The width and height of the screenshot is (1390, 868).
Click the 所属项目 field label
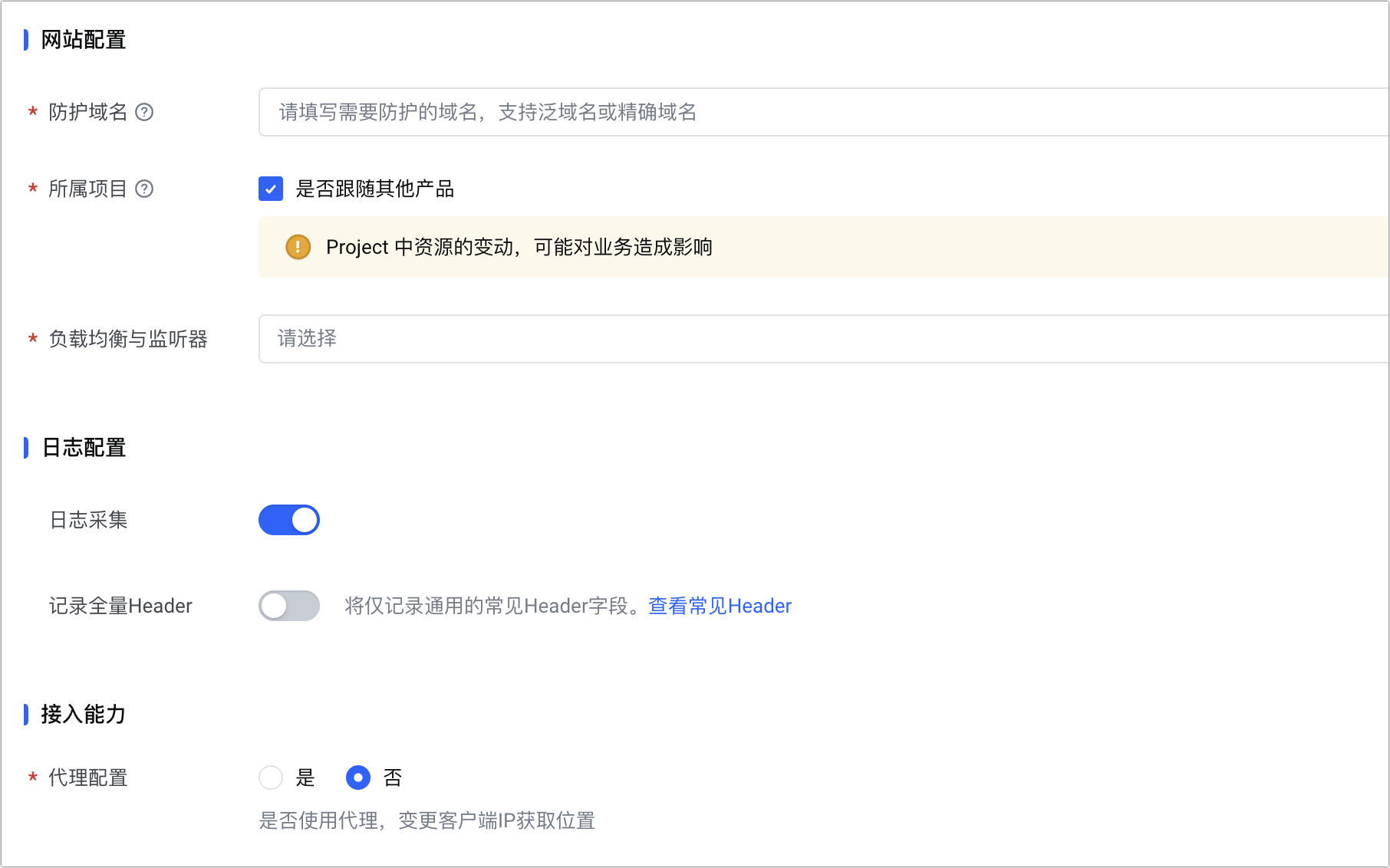click(x=87, y=189)
